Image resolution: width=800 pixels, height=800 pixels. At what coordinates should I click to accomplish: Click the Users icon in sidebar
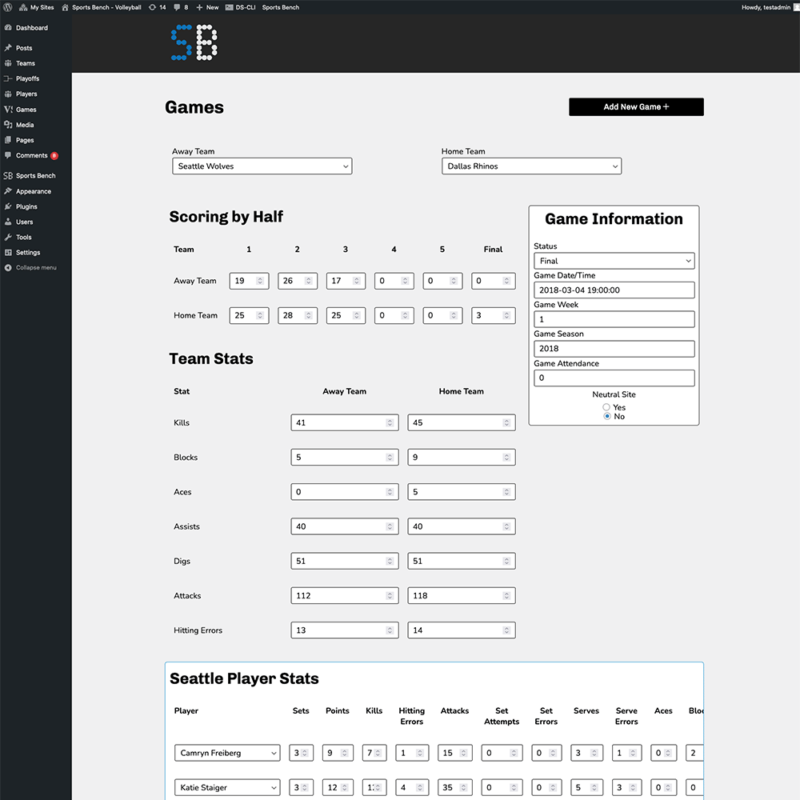coord(8,222)
